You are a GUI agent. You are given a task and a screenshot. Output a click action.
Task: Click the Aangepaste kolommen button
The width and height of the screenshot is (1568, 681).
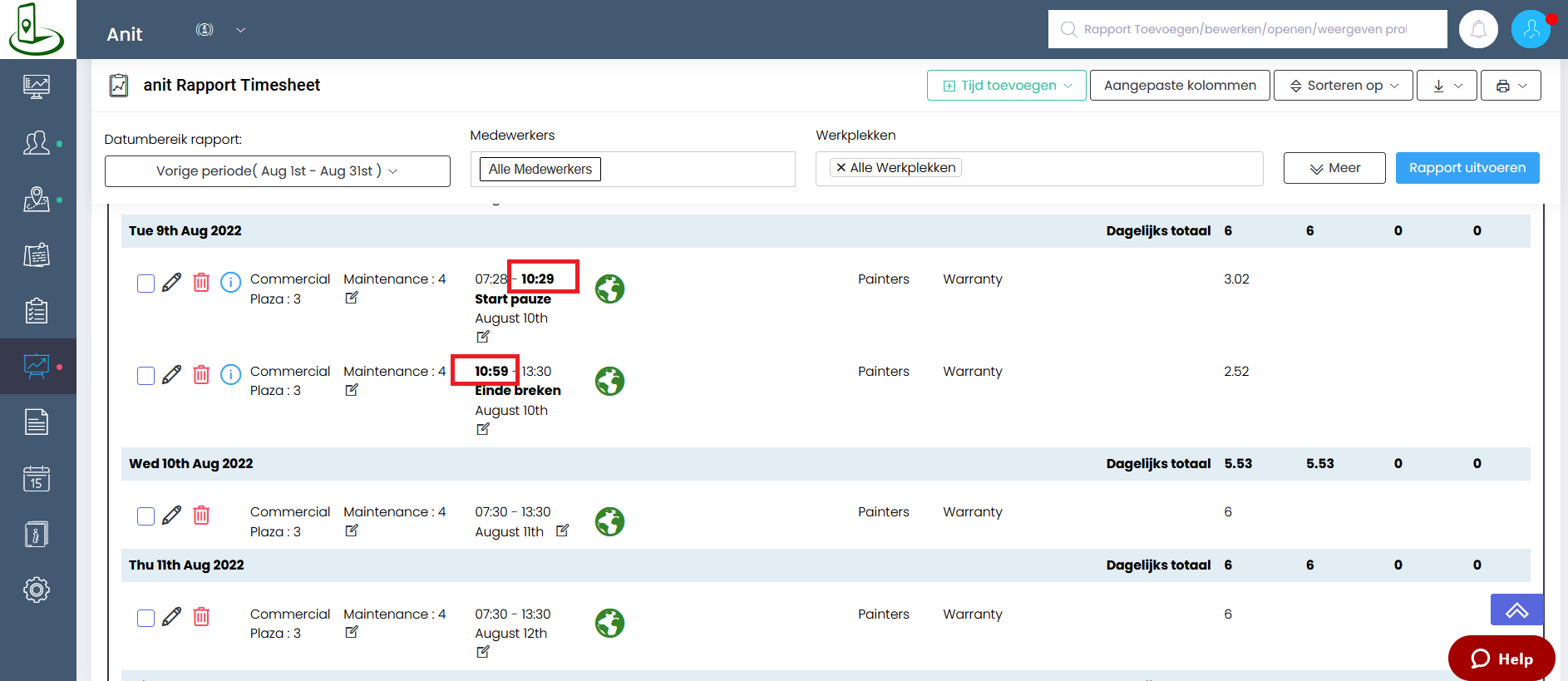coord(1179,86)
